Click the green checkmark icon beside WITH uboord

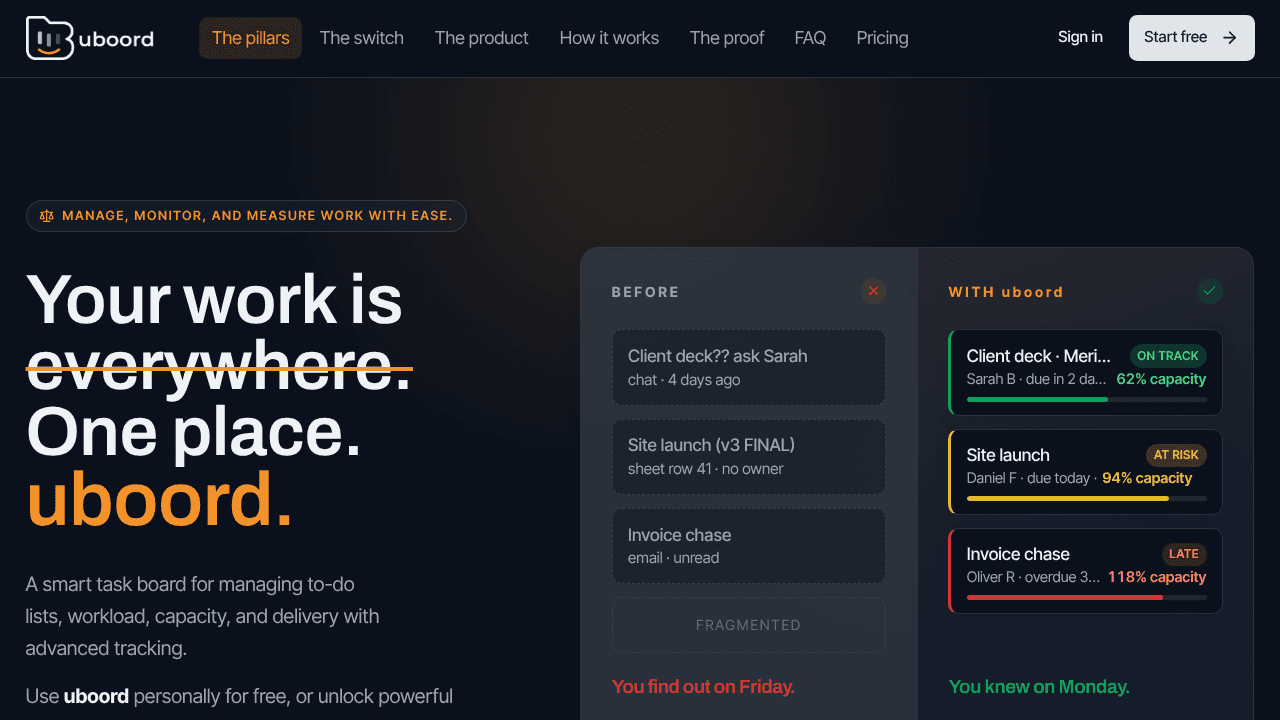tap(1210, 291)
